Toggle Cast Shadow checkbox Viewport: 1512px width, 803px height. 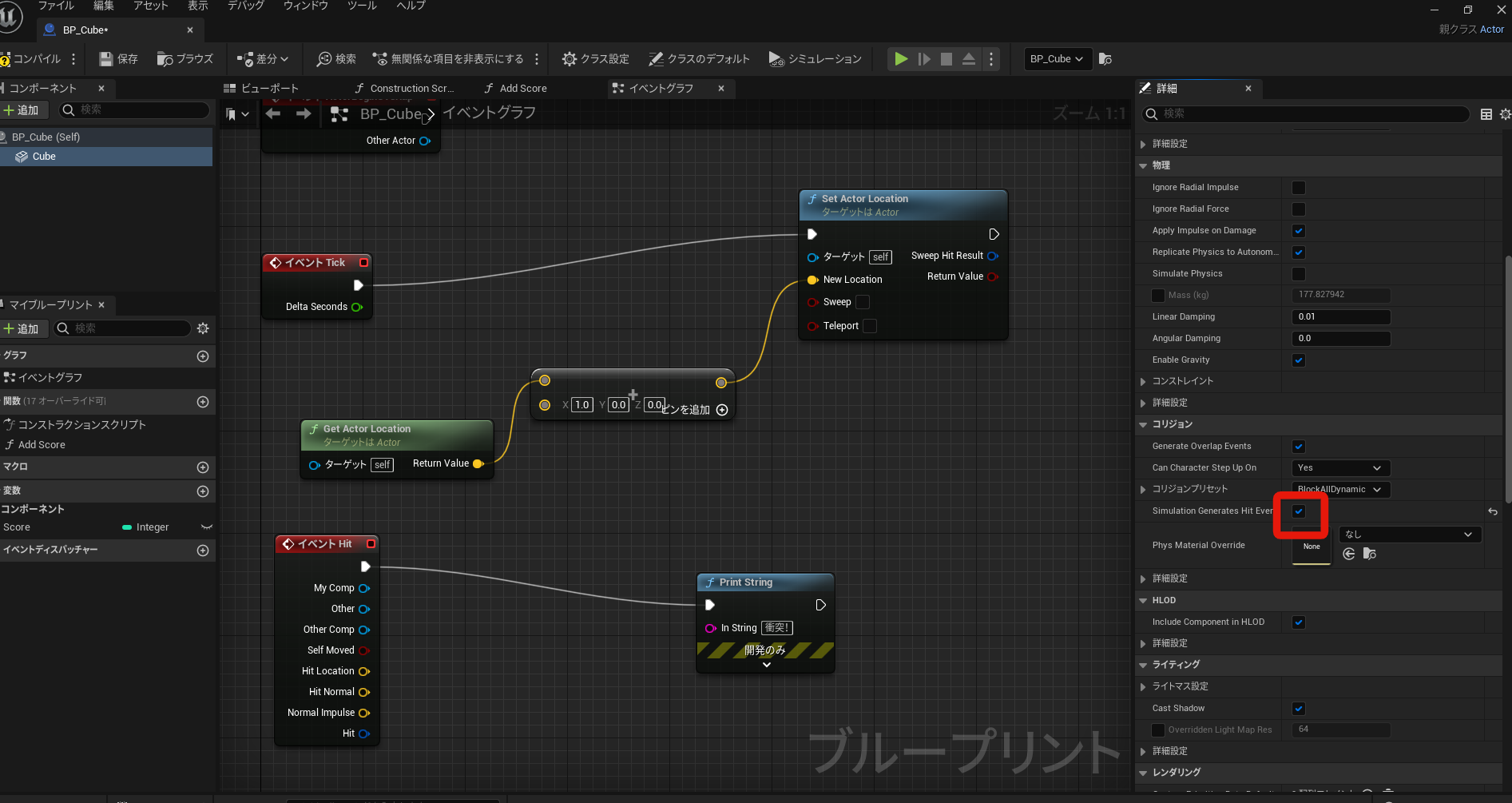pos(1299,709)
